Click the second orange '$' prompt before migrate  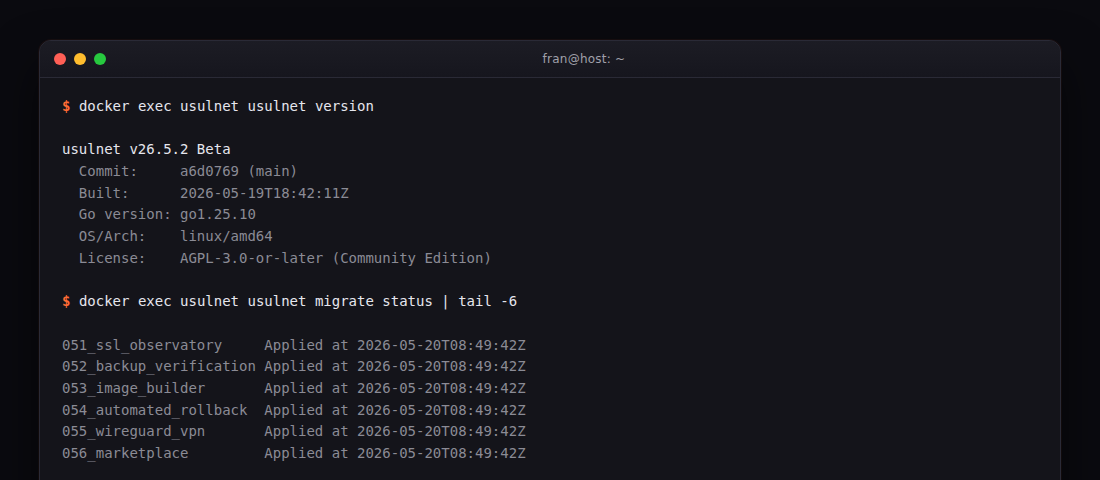tap(66, 301)
